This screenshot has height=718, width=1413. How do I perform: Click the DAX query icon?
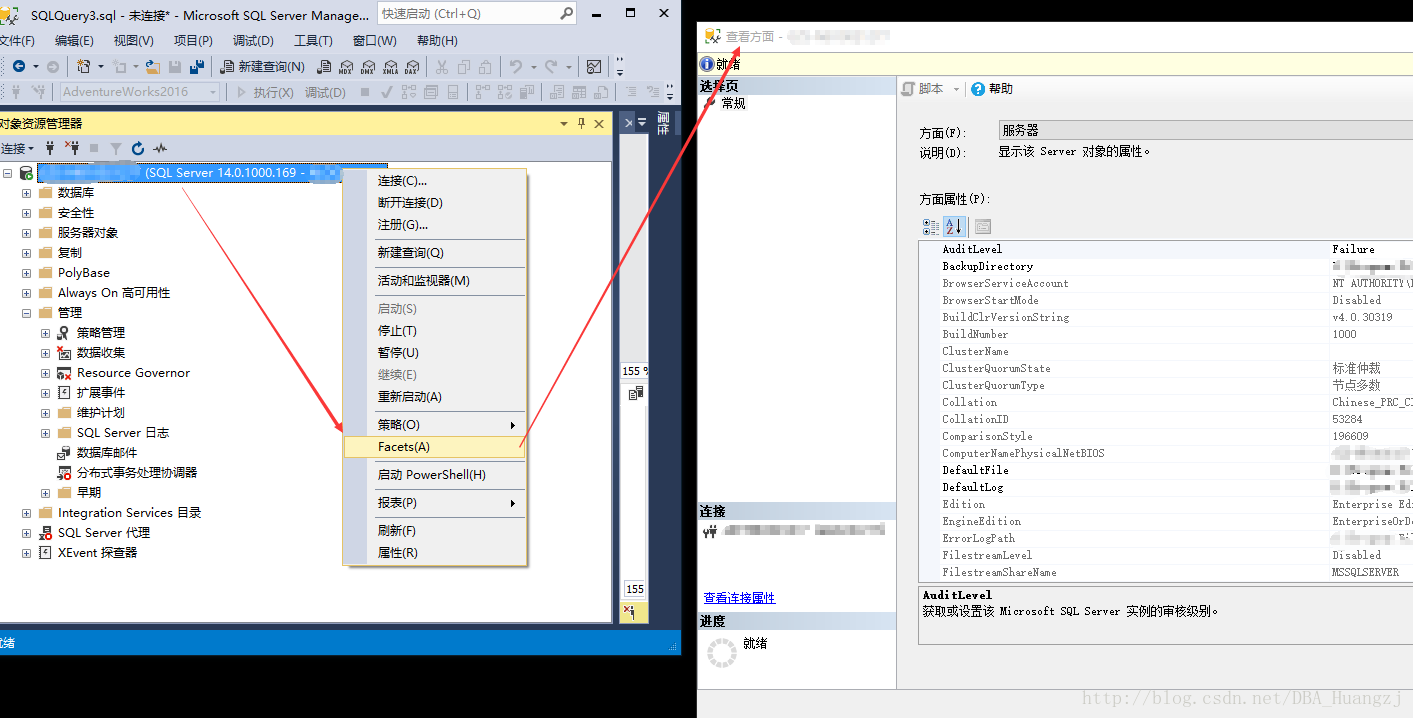point(412,67)
